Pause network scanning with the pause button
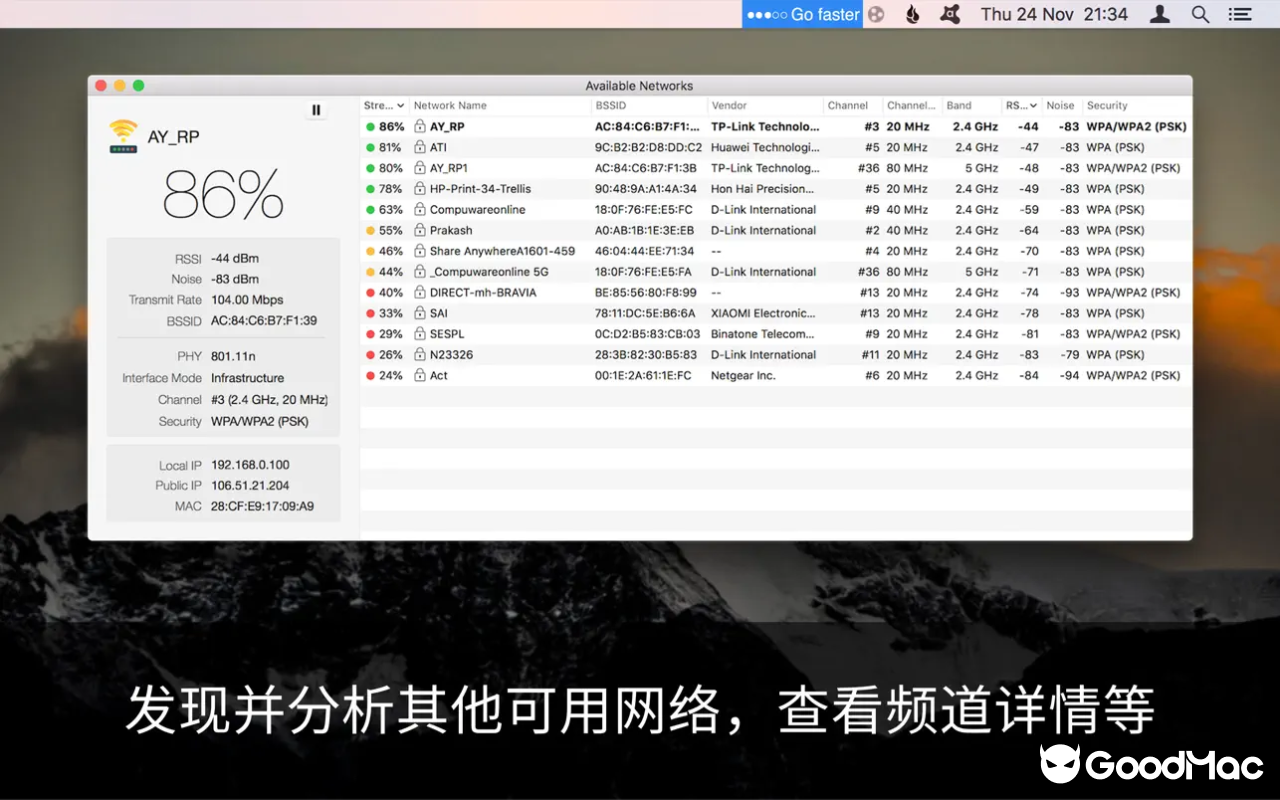The image size is (1280, 800). [316, 110]
